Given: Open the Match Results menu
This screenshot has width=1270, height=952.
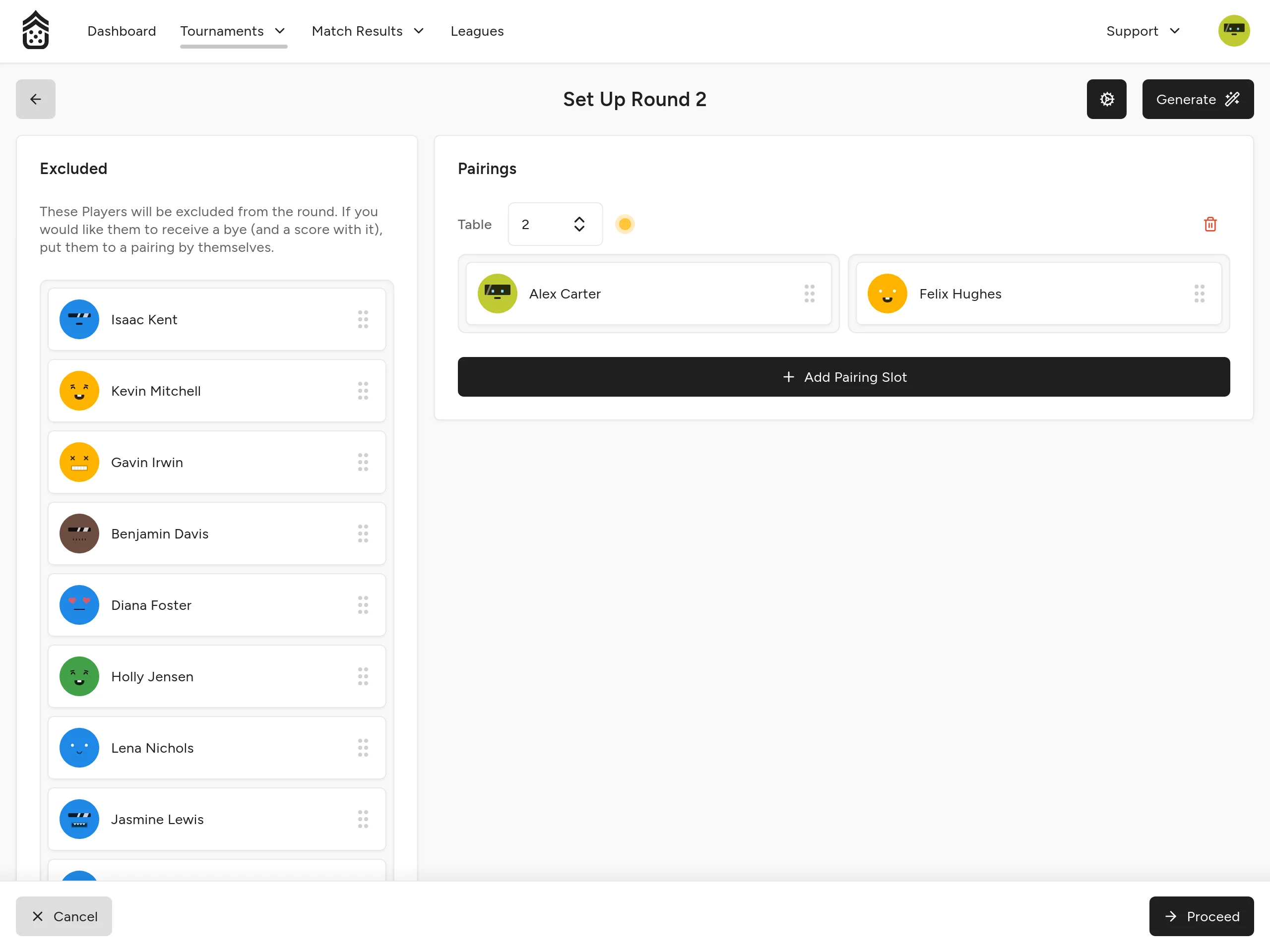Looking at the screenshot, I should pyautogui.click(x=368, y=31).
